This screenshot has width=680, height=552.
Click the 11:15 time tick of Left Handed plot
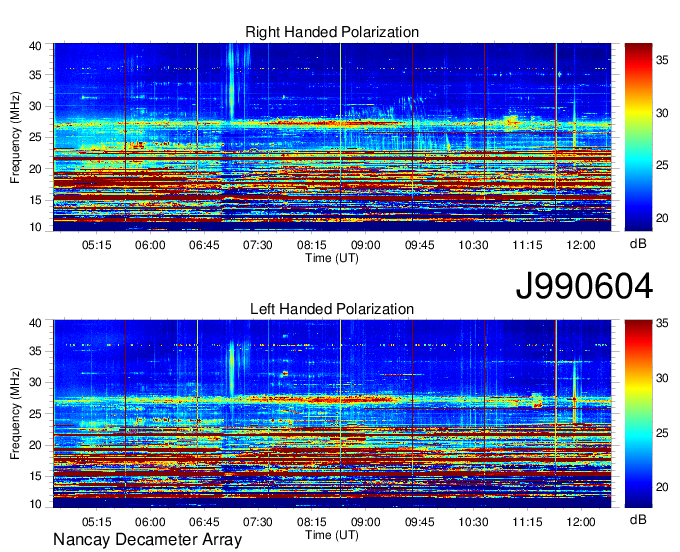[527, 522]
